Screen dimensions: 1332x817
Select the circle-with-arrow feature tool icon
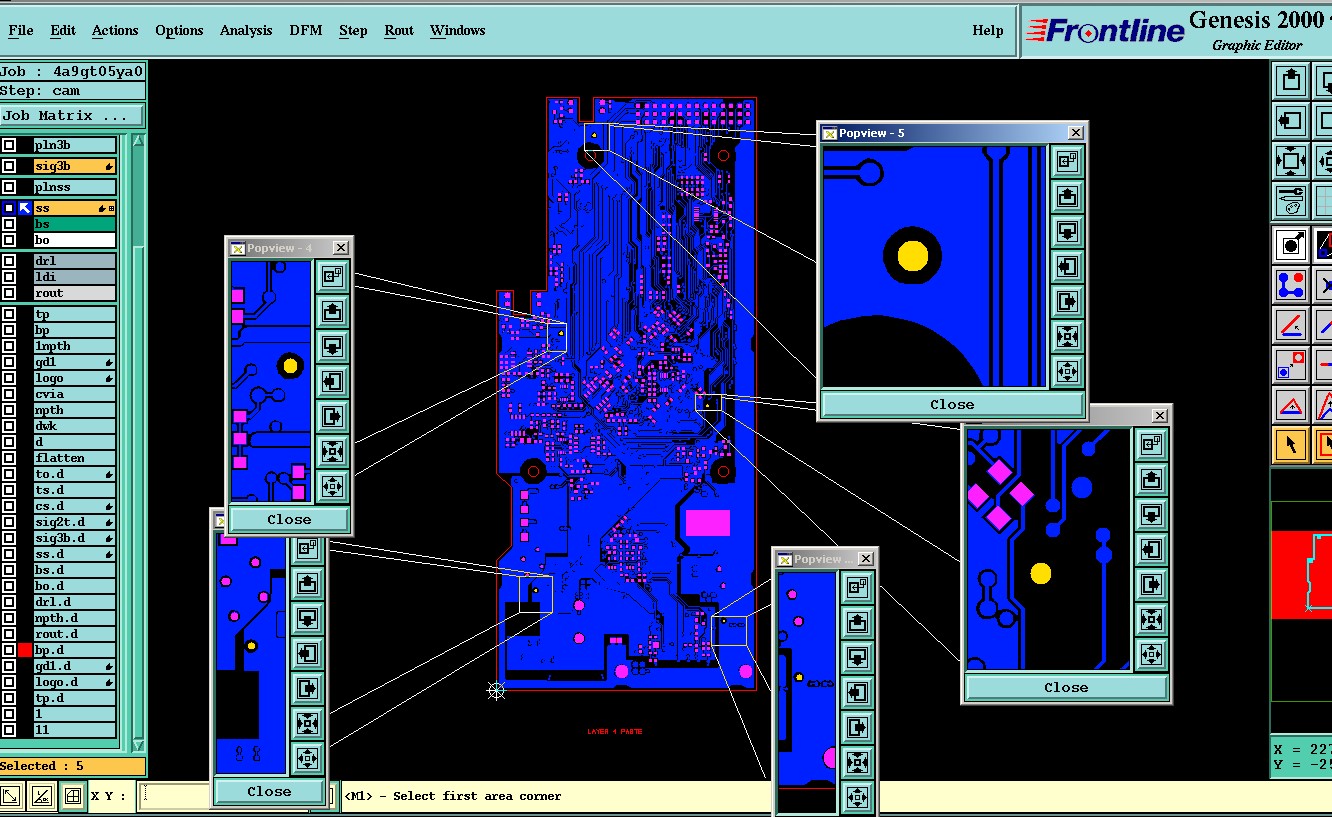point(1291,244)
